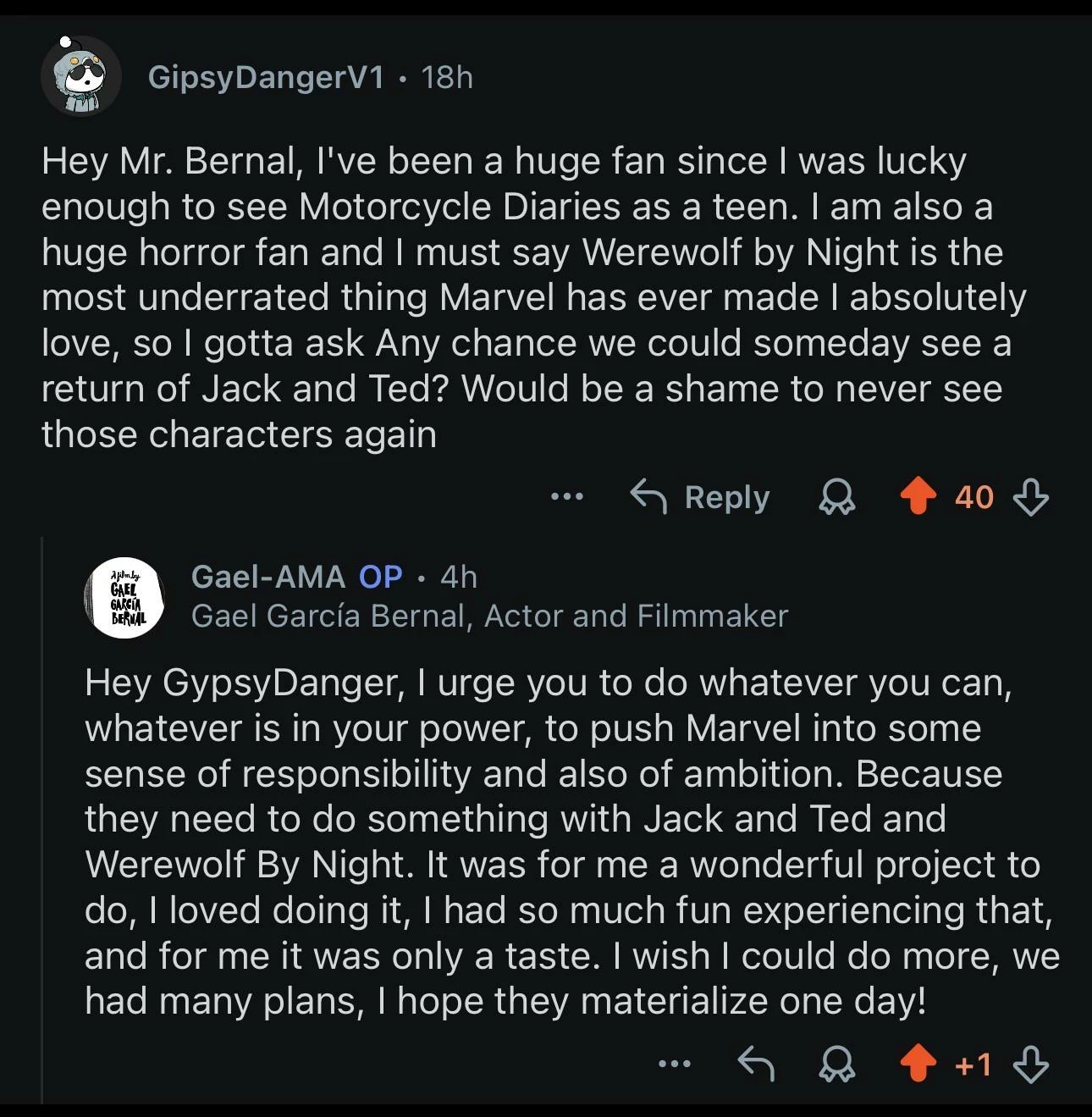Downvote Gael-AMA's reply

(x=1030, y=1064)
